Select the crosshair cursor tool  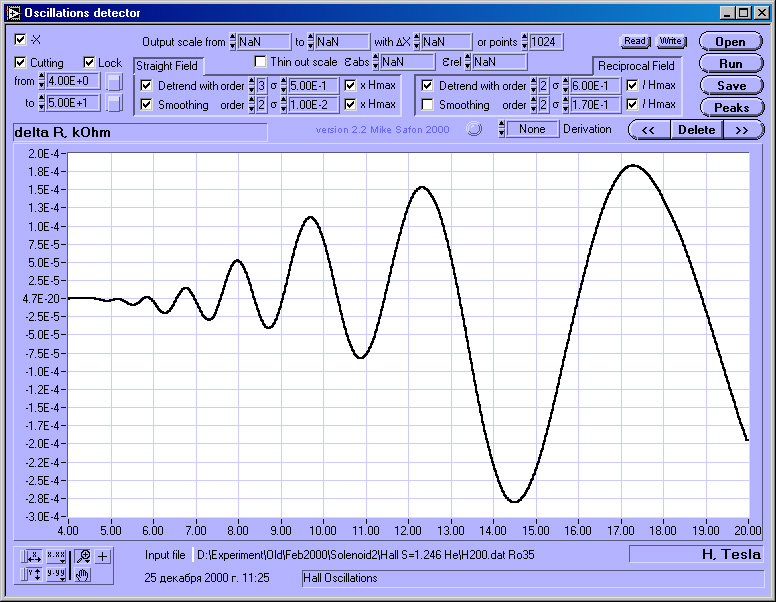click(x=102, y=556)
